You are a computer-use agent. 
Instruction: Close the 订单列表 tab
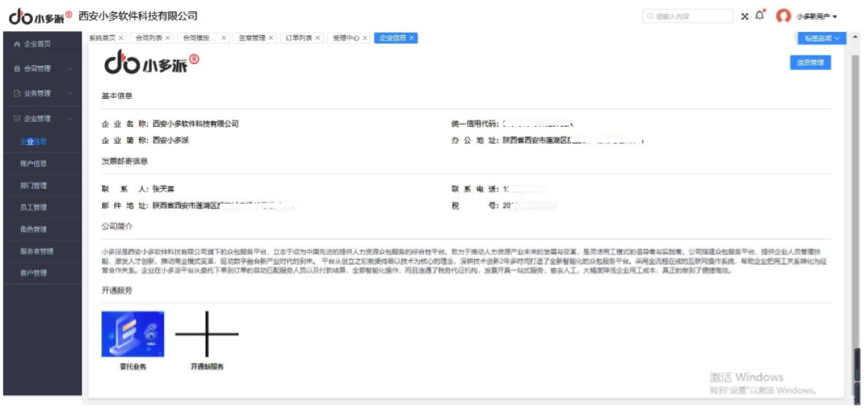click(x=317, y=38)
